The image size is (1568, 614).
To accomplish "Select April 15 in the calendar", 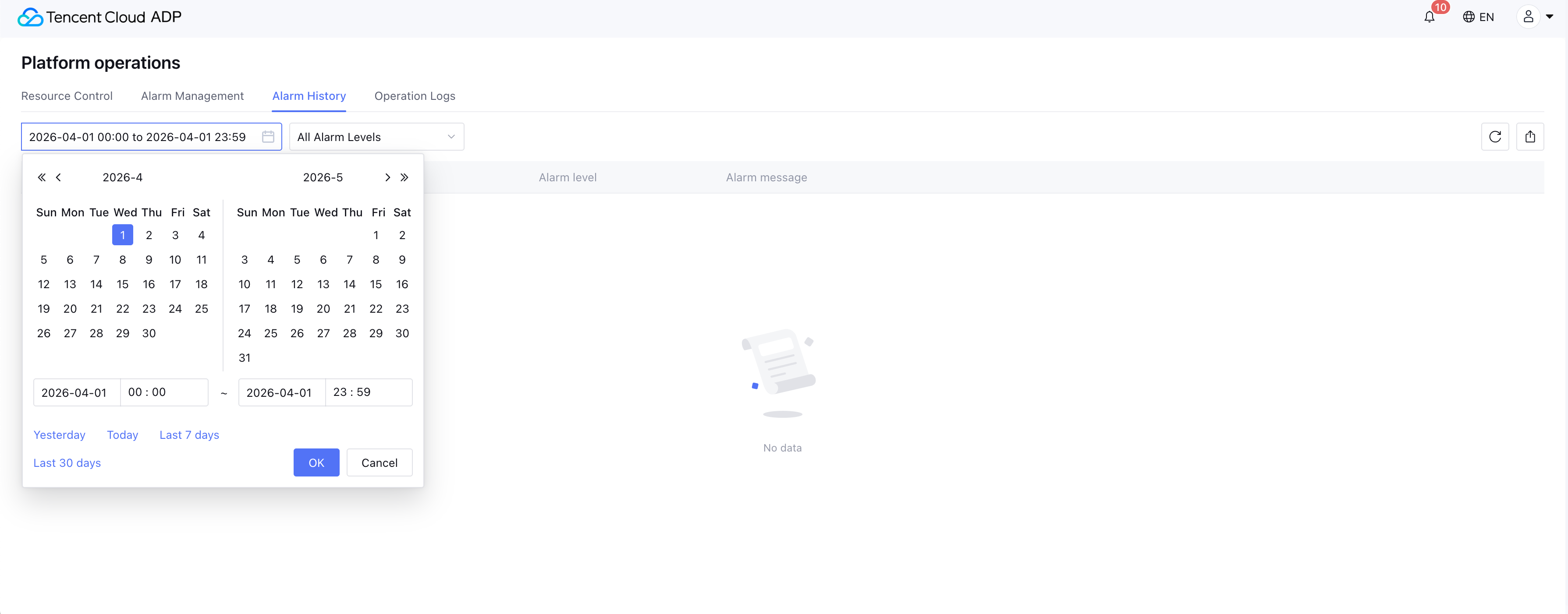I will pos(122,284).
